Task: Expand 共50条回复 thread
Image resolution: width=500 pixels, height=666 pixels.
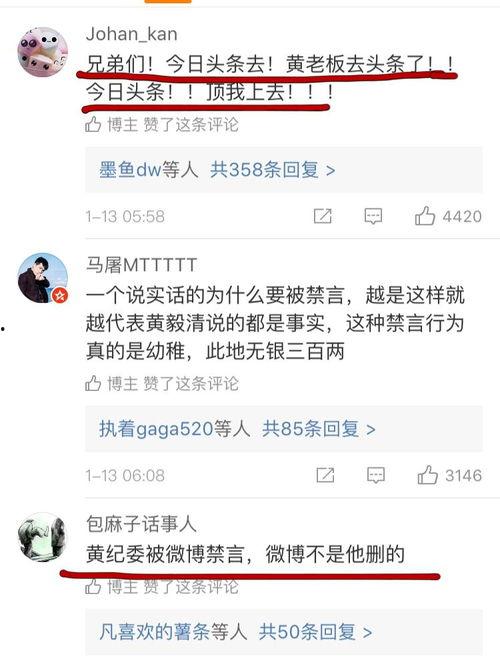Action: pyautogui.click(x=316, y=632)
